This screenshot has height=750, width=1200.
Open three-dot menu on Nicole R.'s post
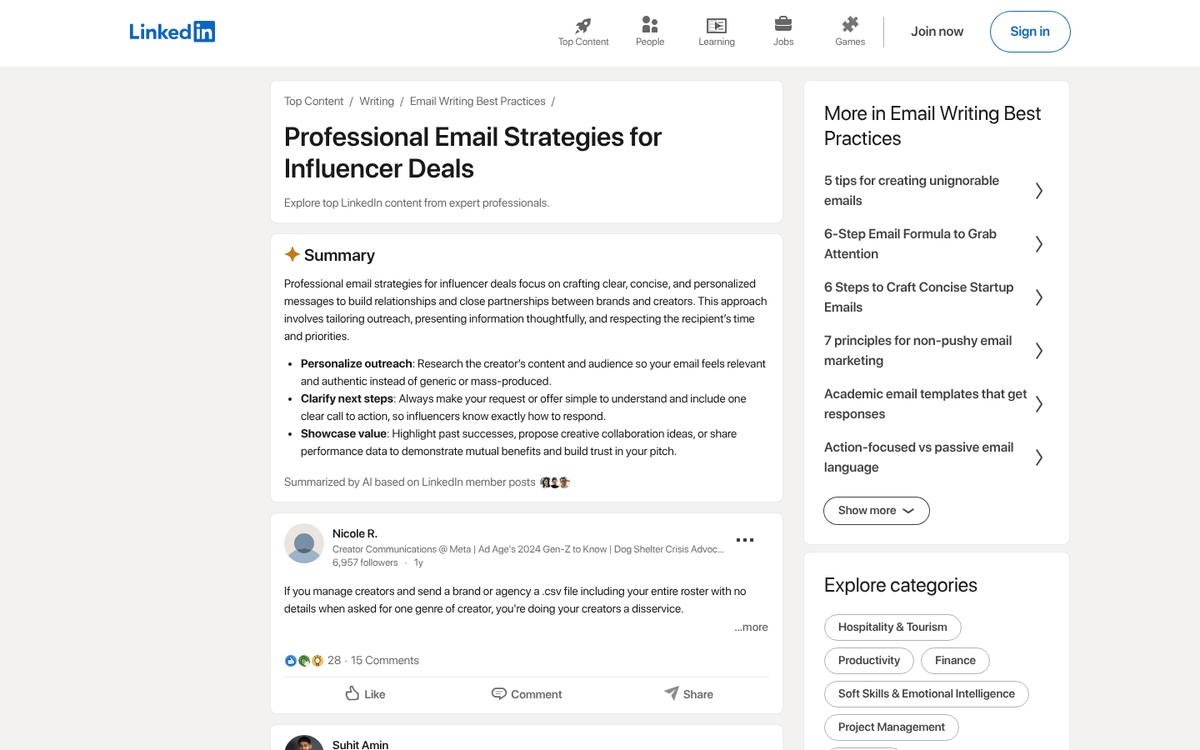tap(745, 540)
